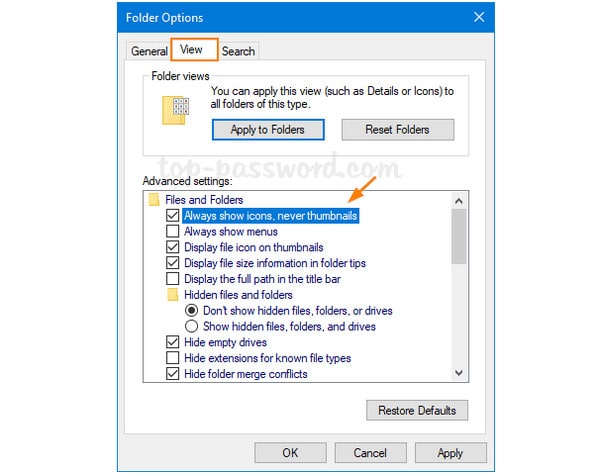
Task: Toggle Display file size information in folder tips
Action: 173,263
